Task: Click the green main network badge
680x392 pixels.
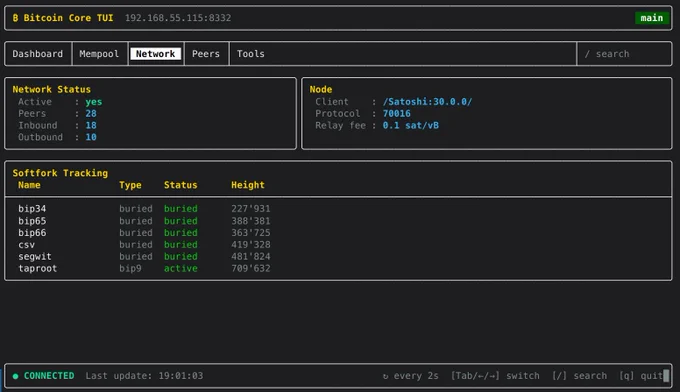Action: click(x=652, y=18)
